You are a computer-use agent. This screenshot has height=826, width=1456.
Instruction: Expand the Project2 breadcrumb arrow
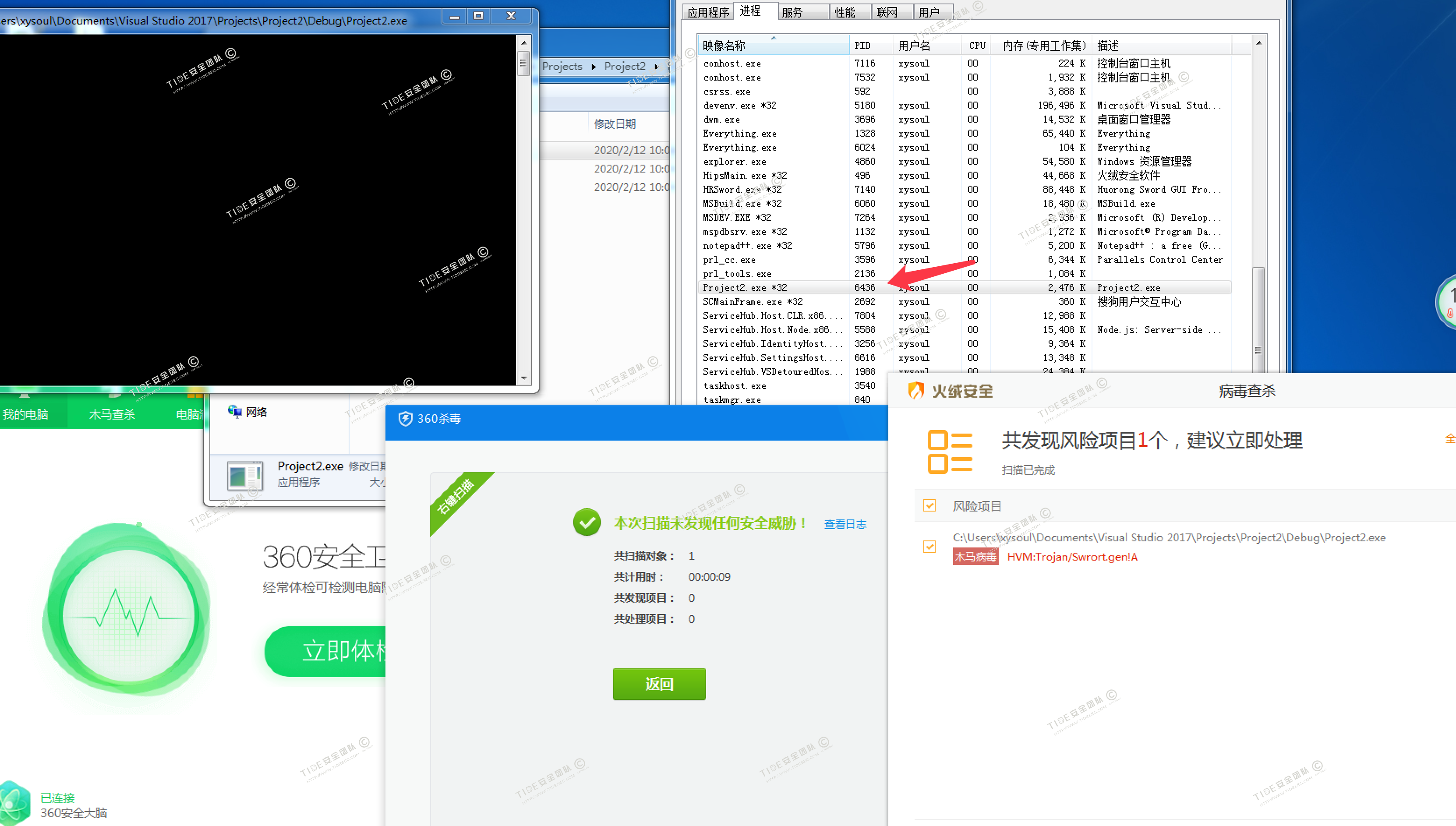(x=656, y=67)
